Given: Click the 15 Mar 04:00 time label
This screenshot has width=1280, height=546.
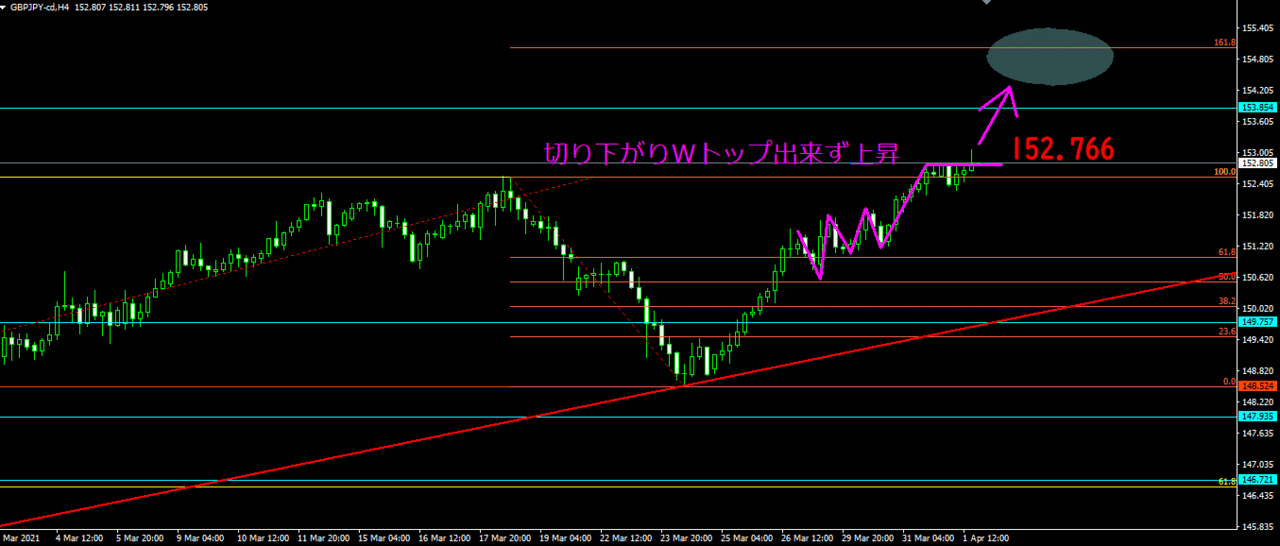Looking at the screenshot, I should point(386,537).
